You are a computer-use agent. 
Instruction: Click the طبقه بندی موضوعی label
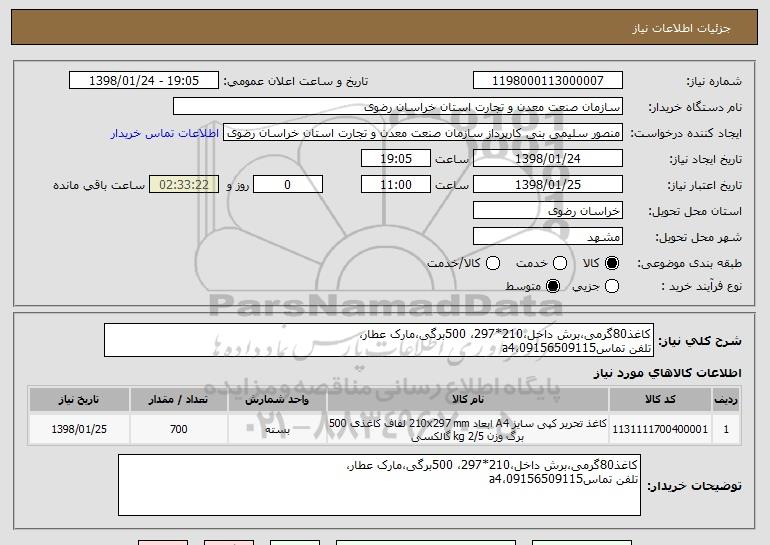point(689,264)
